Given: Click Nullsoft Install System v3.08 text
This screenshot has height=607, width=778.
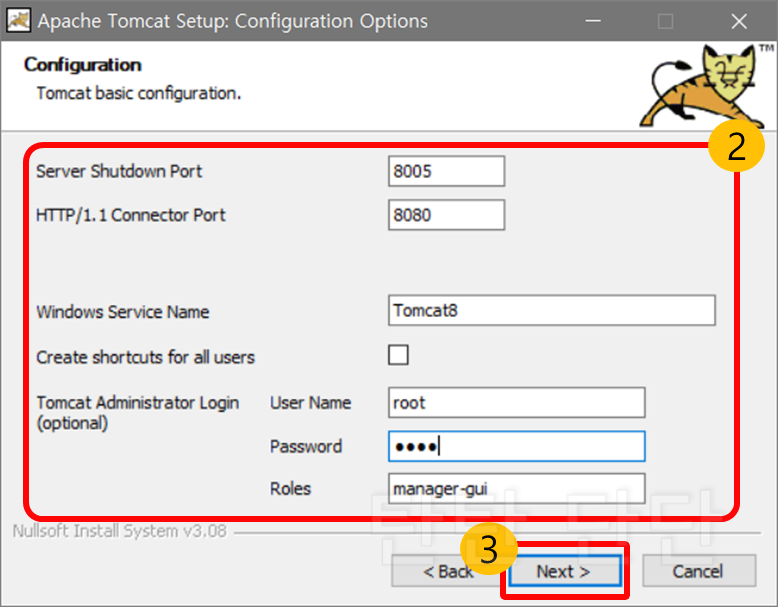Looking at the screenshot, I should pos(120,531).
